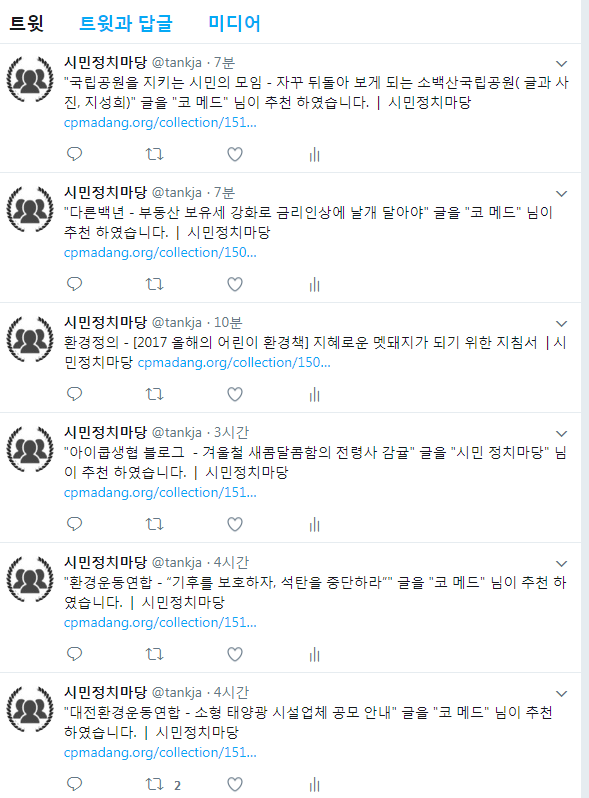Retweet the 환경정의 어린이 환경책 tweet

click(x=154, y=394)
